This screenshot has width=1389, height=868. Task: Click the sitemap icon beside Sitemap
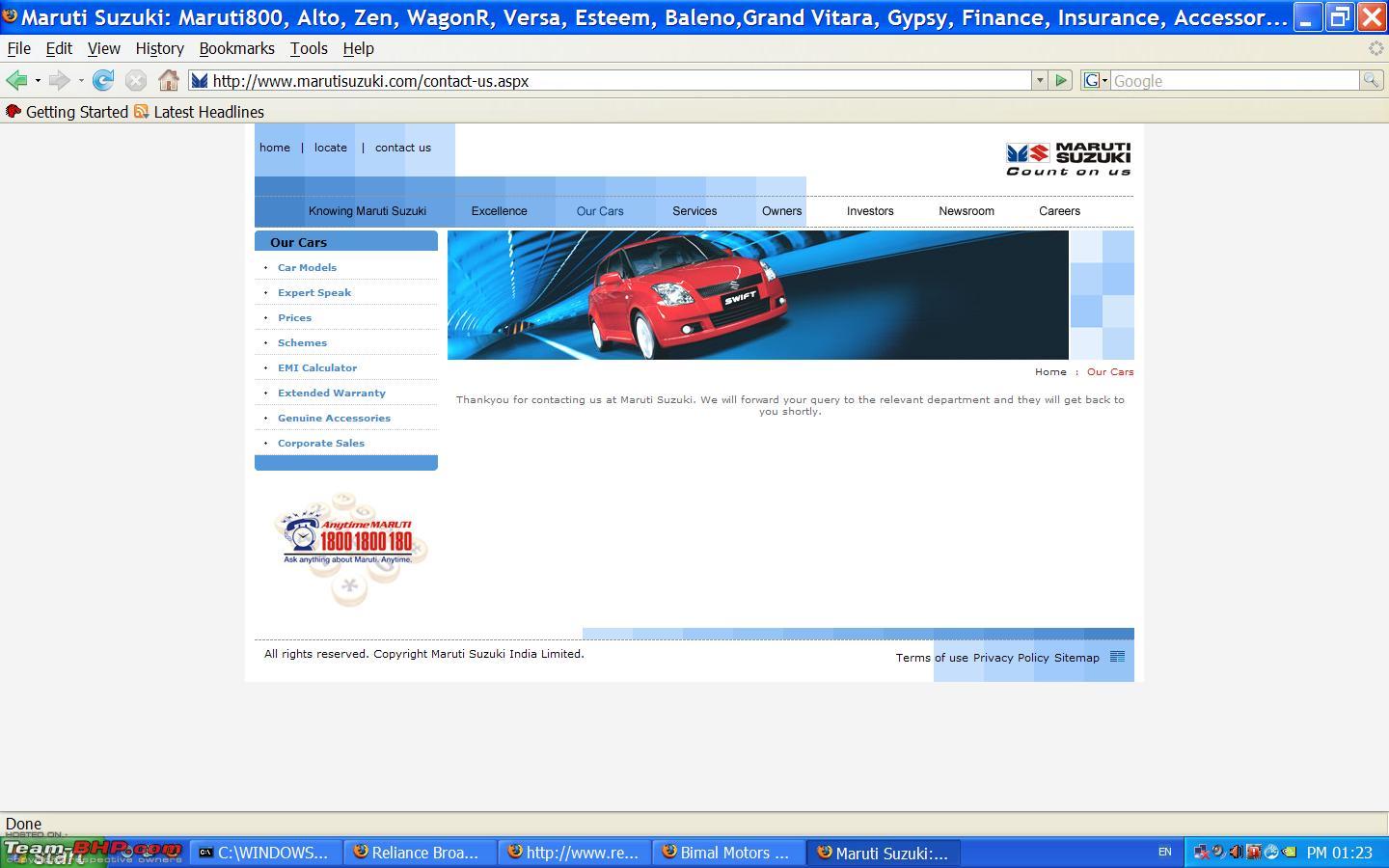pyautogui.click(x=1117, y=657)
